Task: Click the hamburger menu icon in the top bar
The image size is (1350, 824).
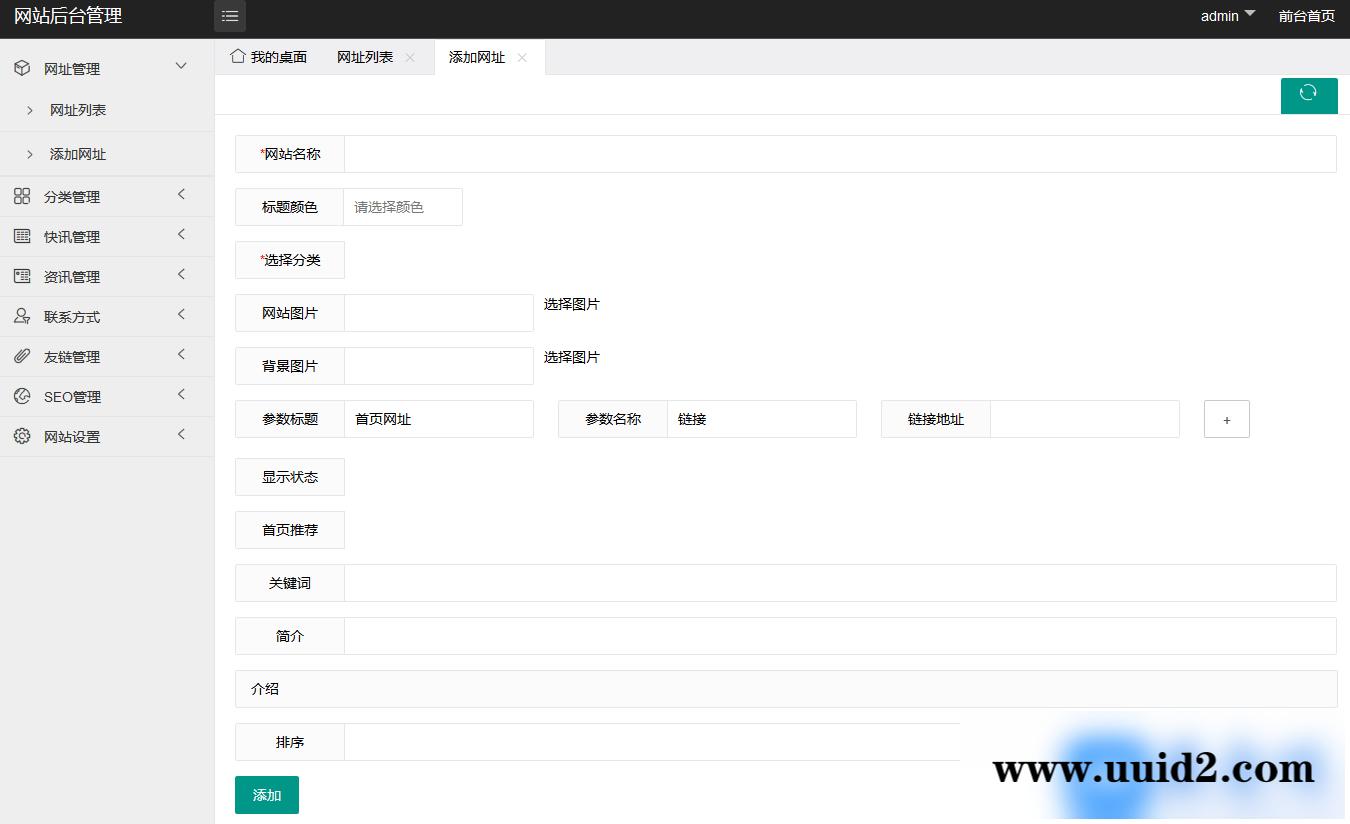Action: point(229,16)
